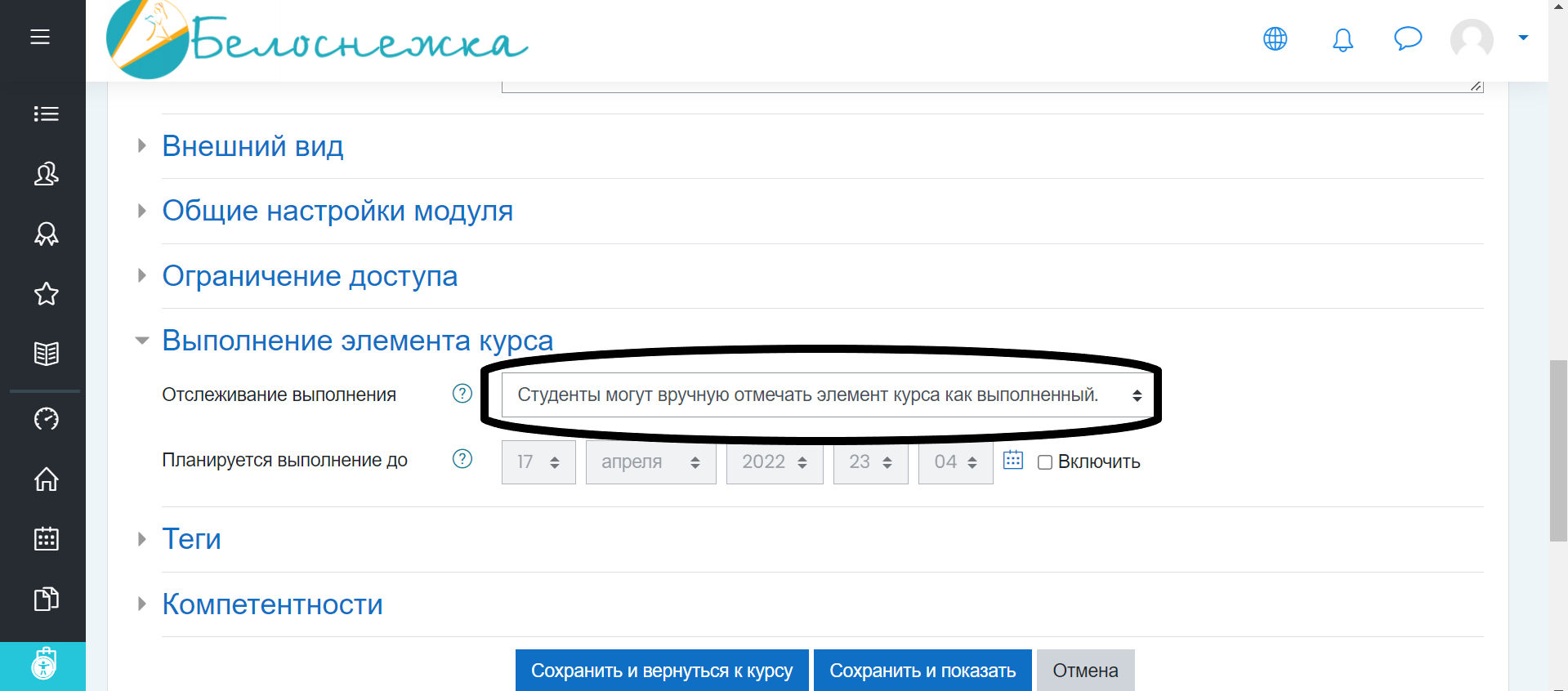Expand the Внешний вид section
The image size is (1568, 691).
click(252, 146)
